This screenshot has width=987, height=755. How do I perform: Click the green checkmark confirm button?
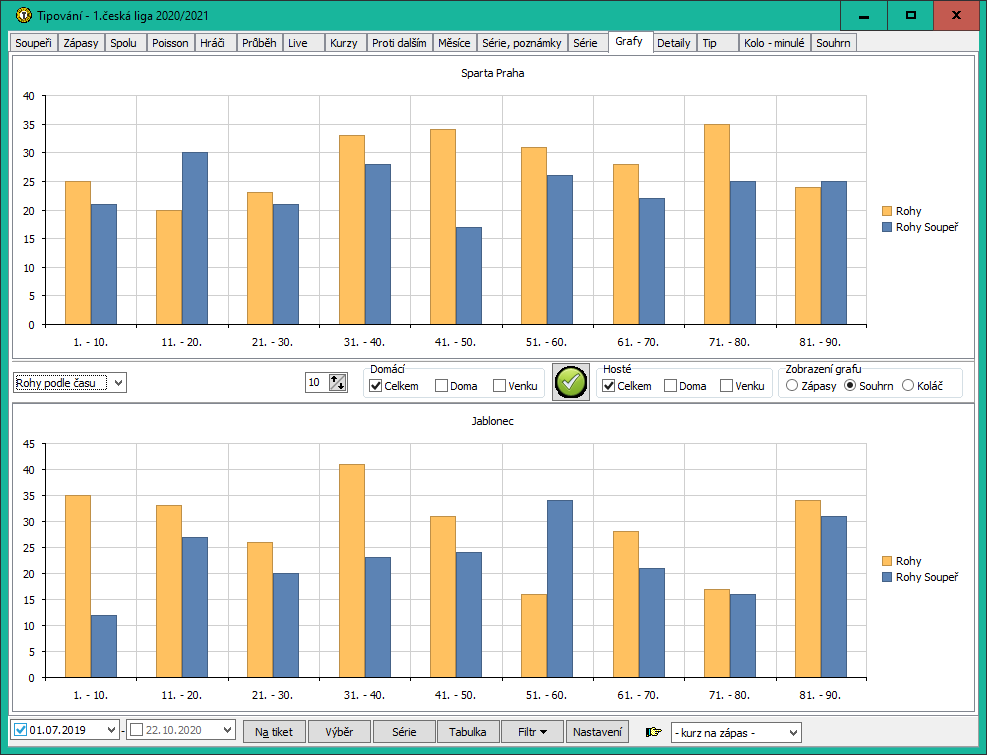571,382
